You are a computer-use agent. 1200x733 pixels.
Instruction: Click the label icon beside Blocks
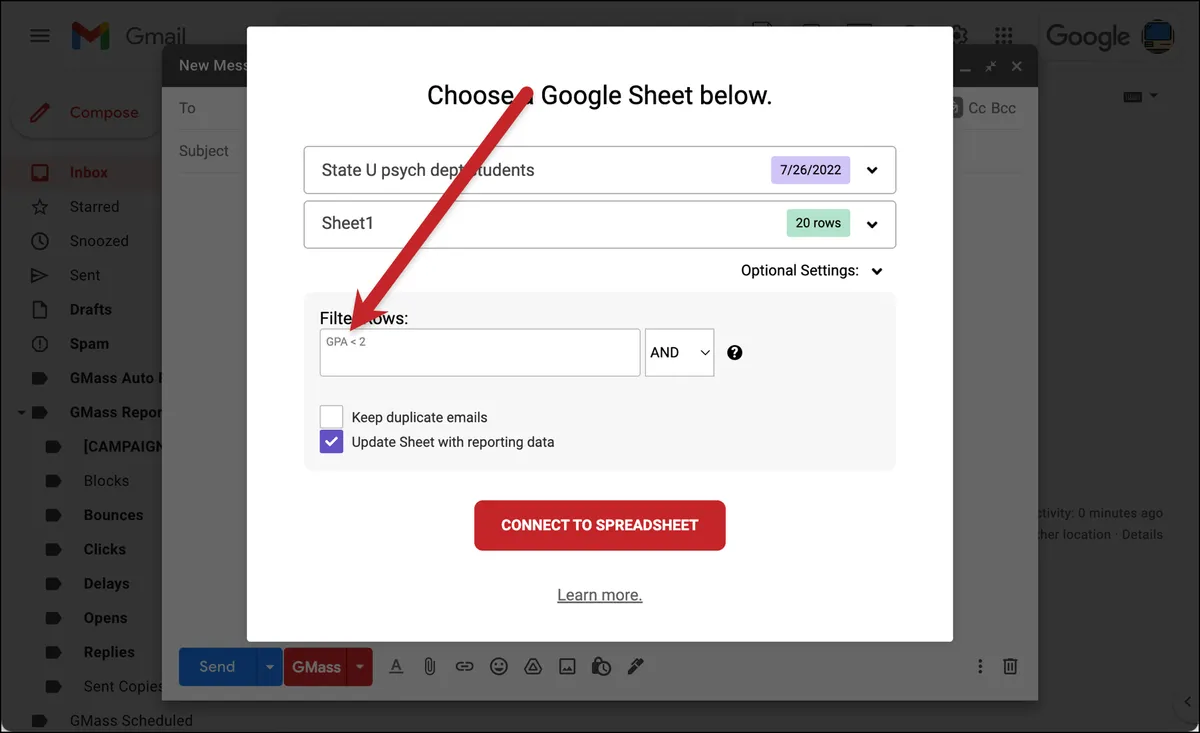point(54,481)
